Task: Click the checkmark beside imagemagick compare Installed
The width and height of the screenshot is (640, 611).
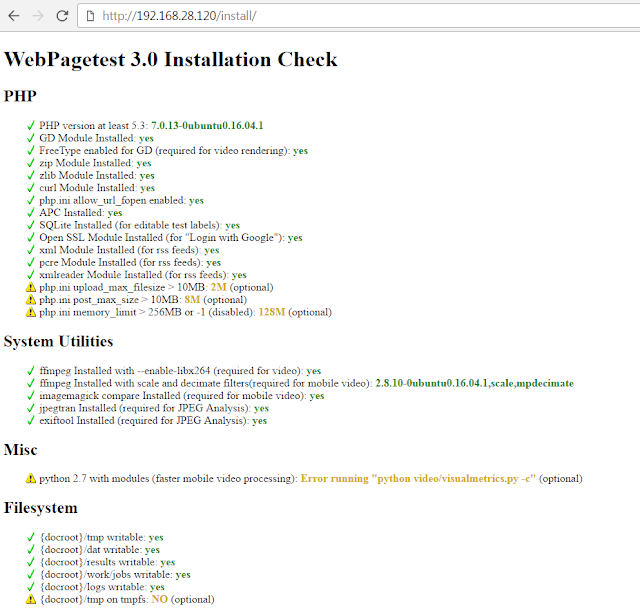Action: point(31,395)
